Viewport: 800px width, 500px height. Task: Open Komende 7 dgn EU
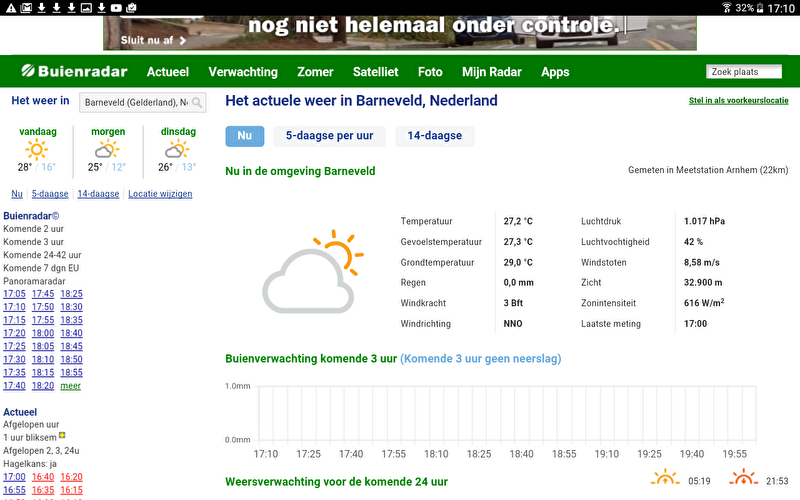41,268
